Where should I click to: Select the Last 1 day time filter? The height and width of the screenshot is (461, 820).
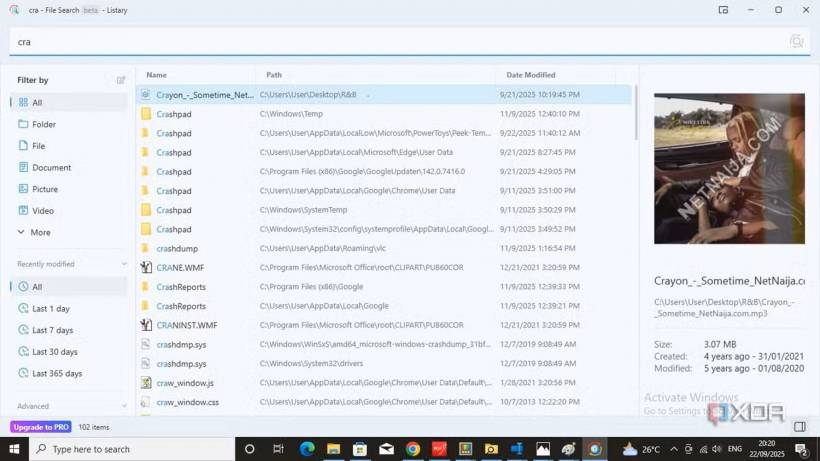coord(50,309)
